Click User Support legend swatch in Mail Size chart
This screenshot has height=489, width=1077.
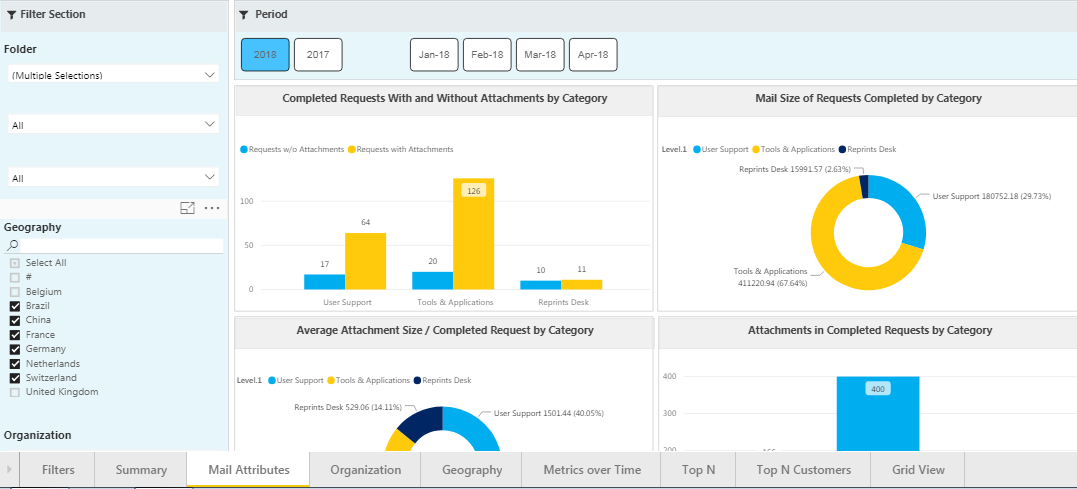[x=696, y=149]
